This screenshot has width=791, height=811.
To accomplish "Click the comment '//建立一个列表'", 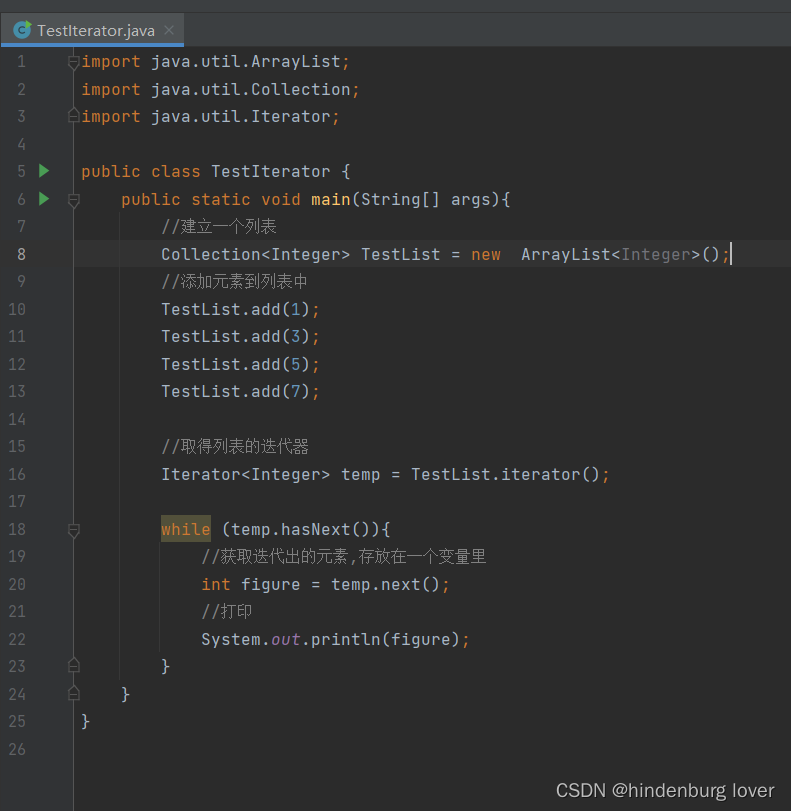I will point(219,227).
